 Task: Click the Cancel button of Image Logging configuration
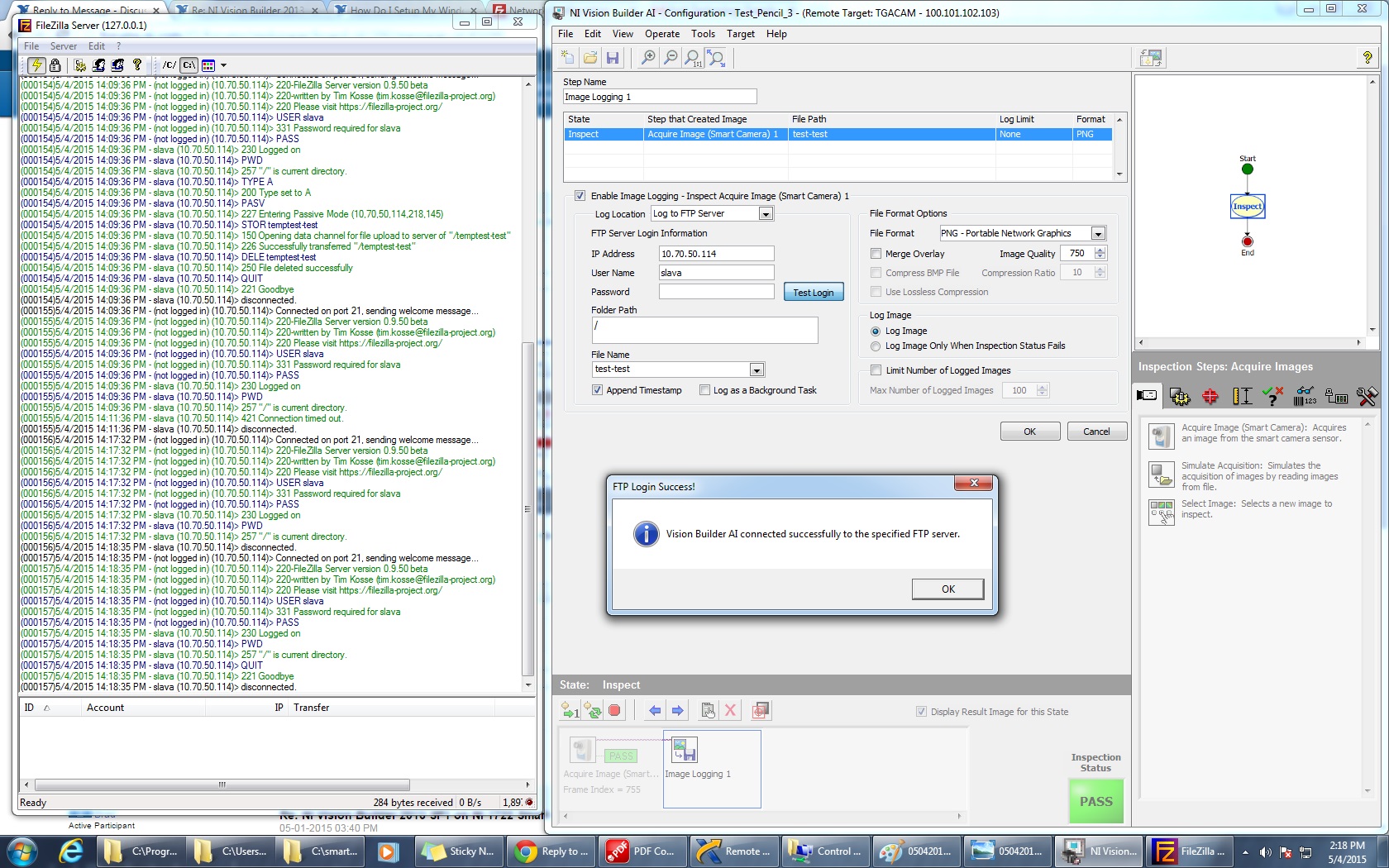point(1096,432)
